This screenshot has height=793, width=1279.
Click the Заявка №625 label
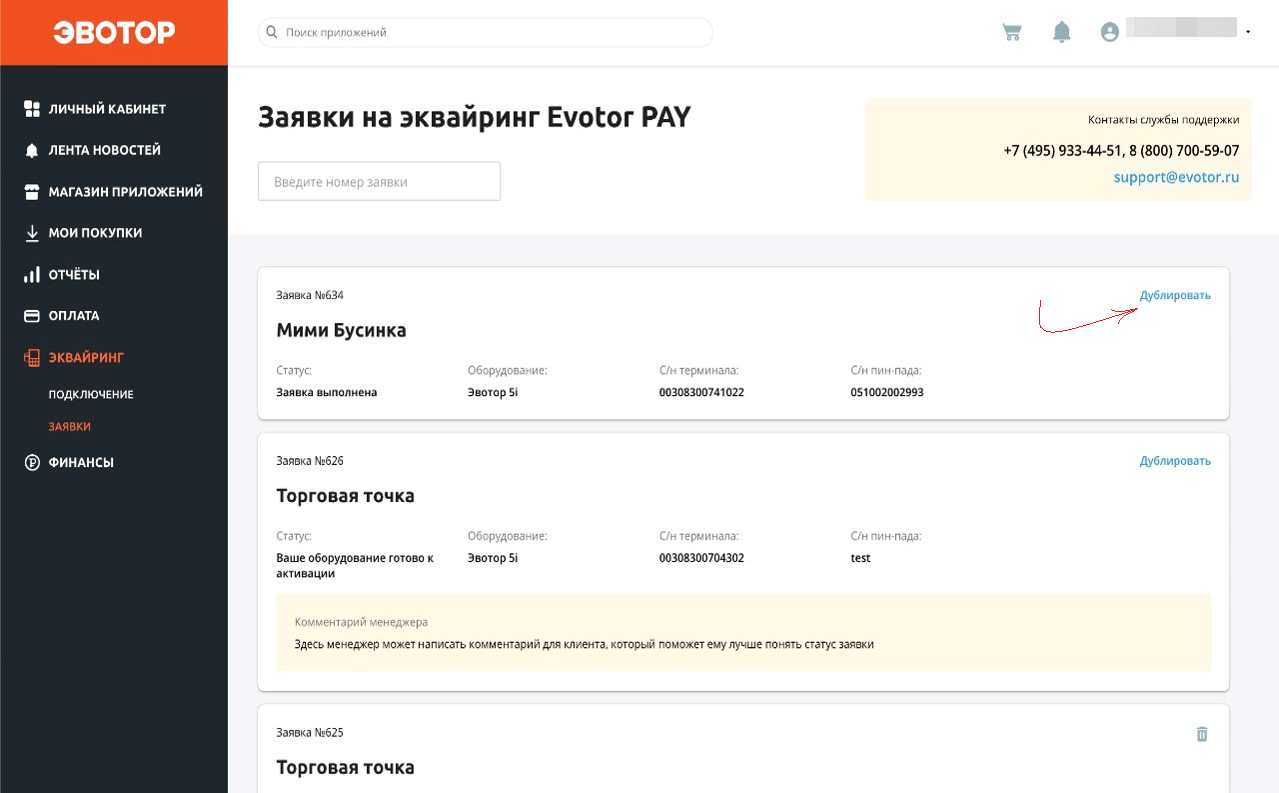click(x=310, y=733)
